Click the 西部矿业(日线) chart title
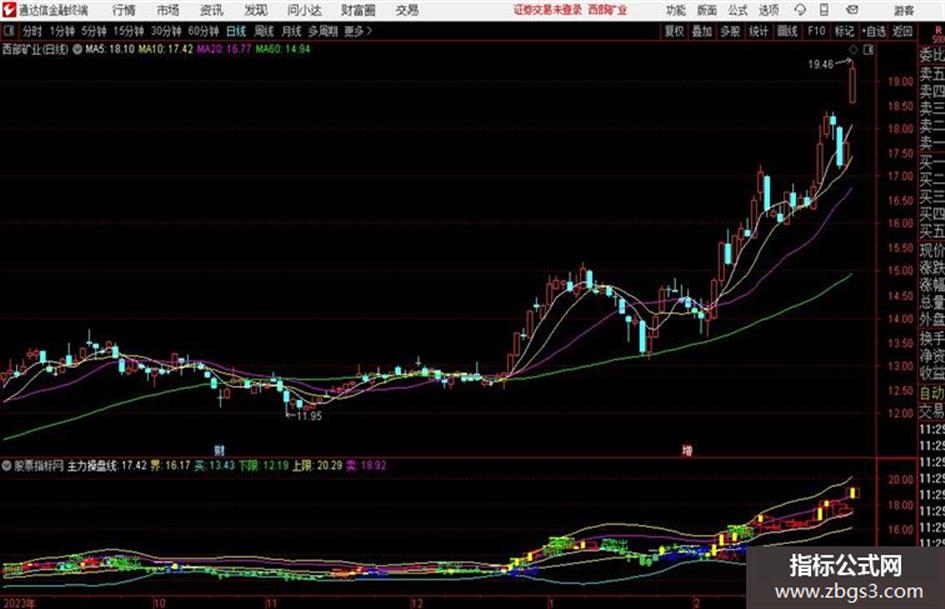The image size is (945, 609). (x=35, y=49)
